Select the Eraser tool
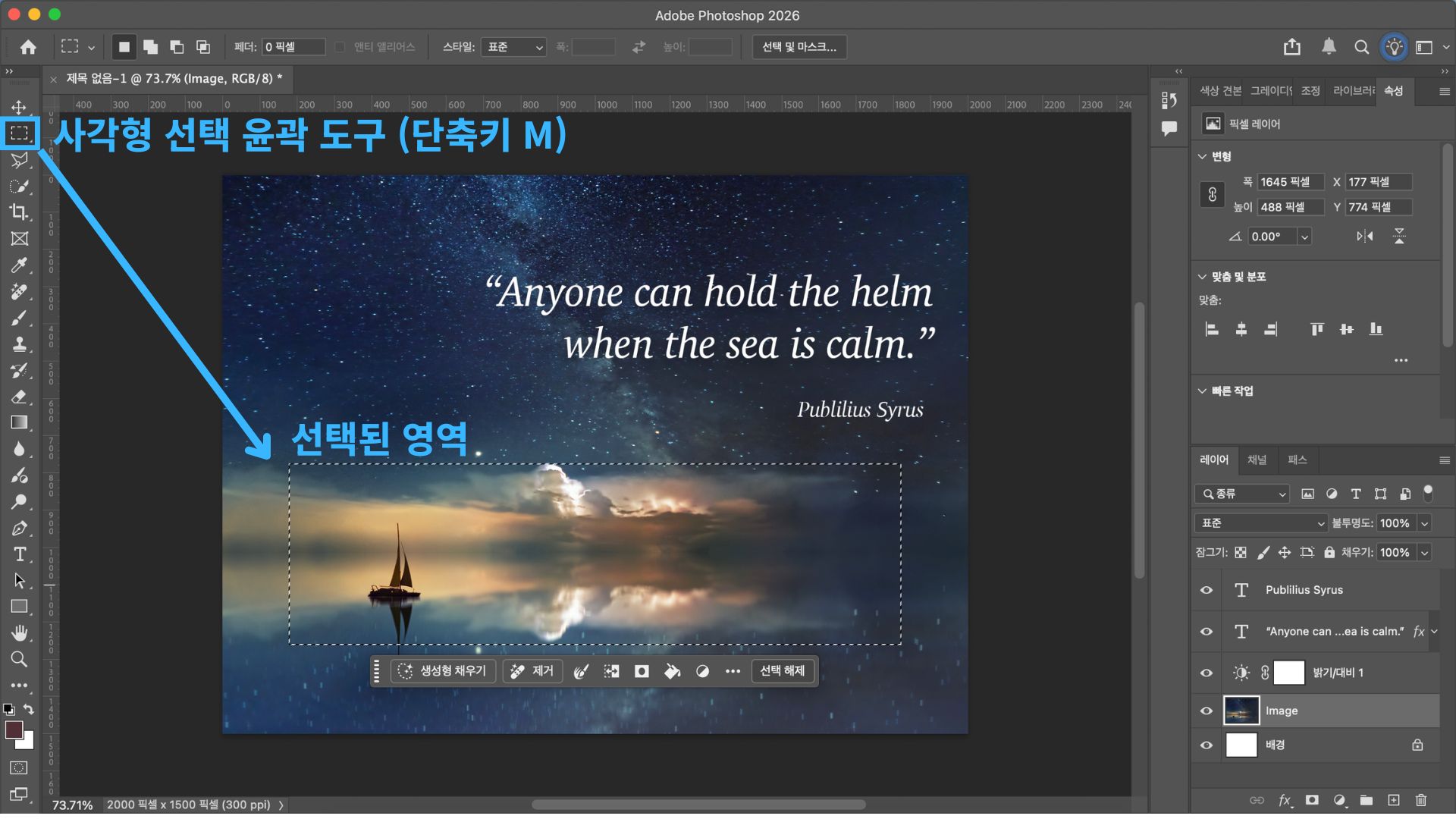 pos(20,397)
